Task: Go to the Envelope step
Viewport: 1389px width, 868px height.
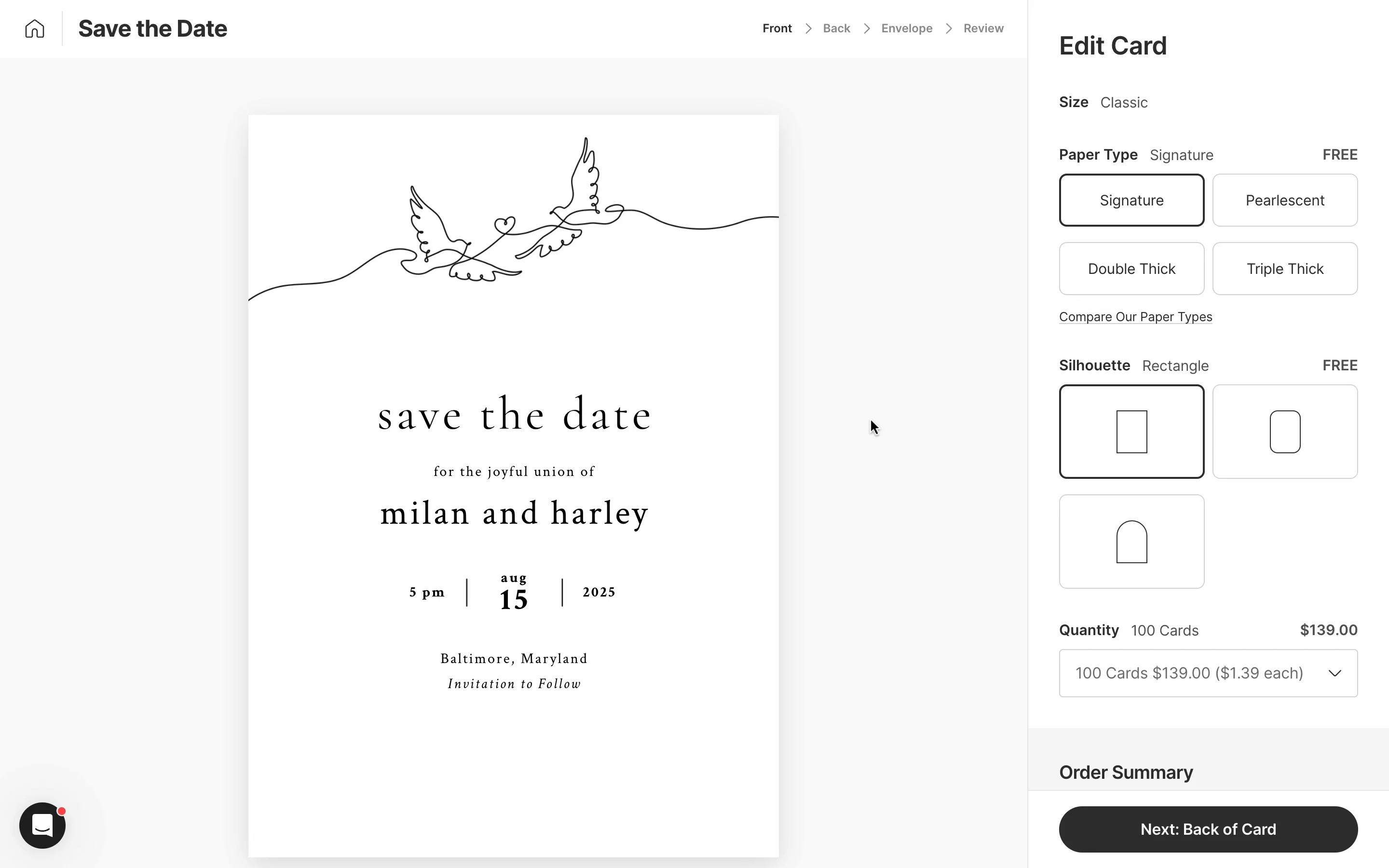Action: pos(906,29)
